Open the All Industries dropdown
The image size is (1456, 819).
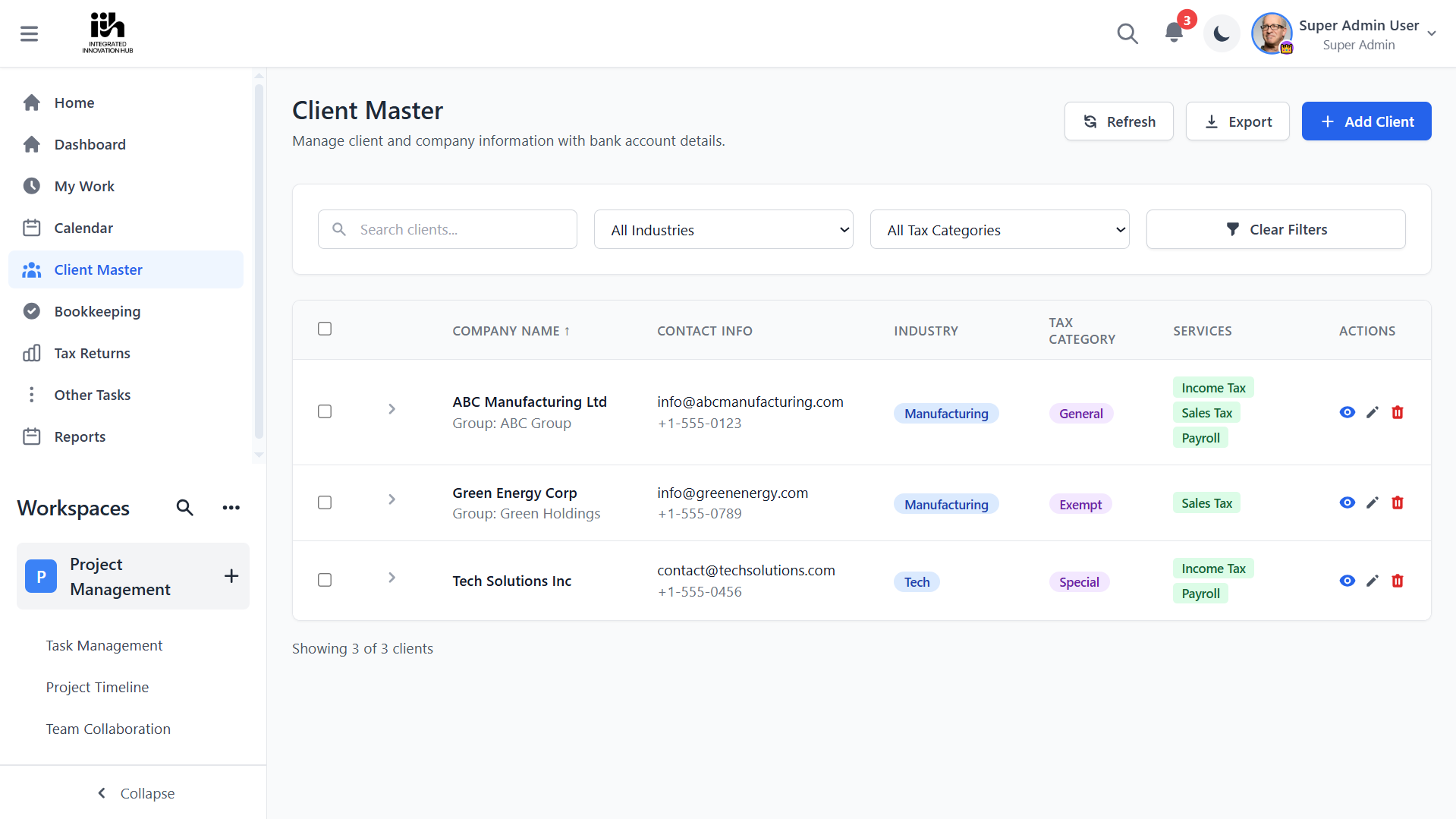[x=723, y=229]
